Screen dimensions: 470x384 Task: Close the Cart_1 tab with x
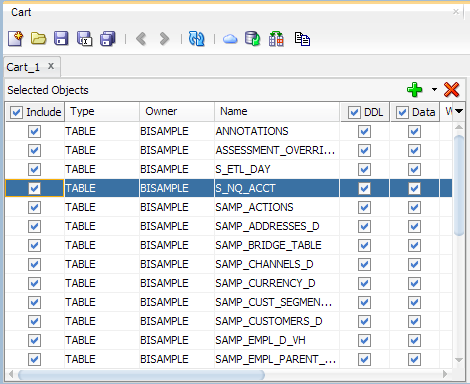[x=51, y=66]
